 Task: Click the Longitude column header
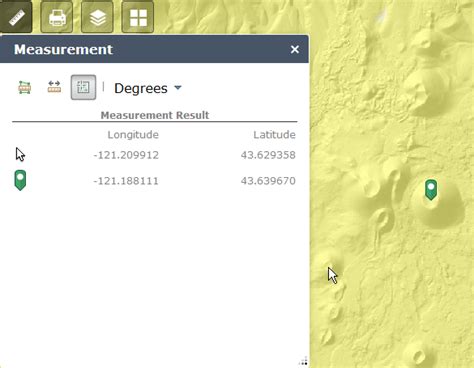(x=133, y=135)
